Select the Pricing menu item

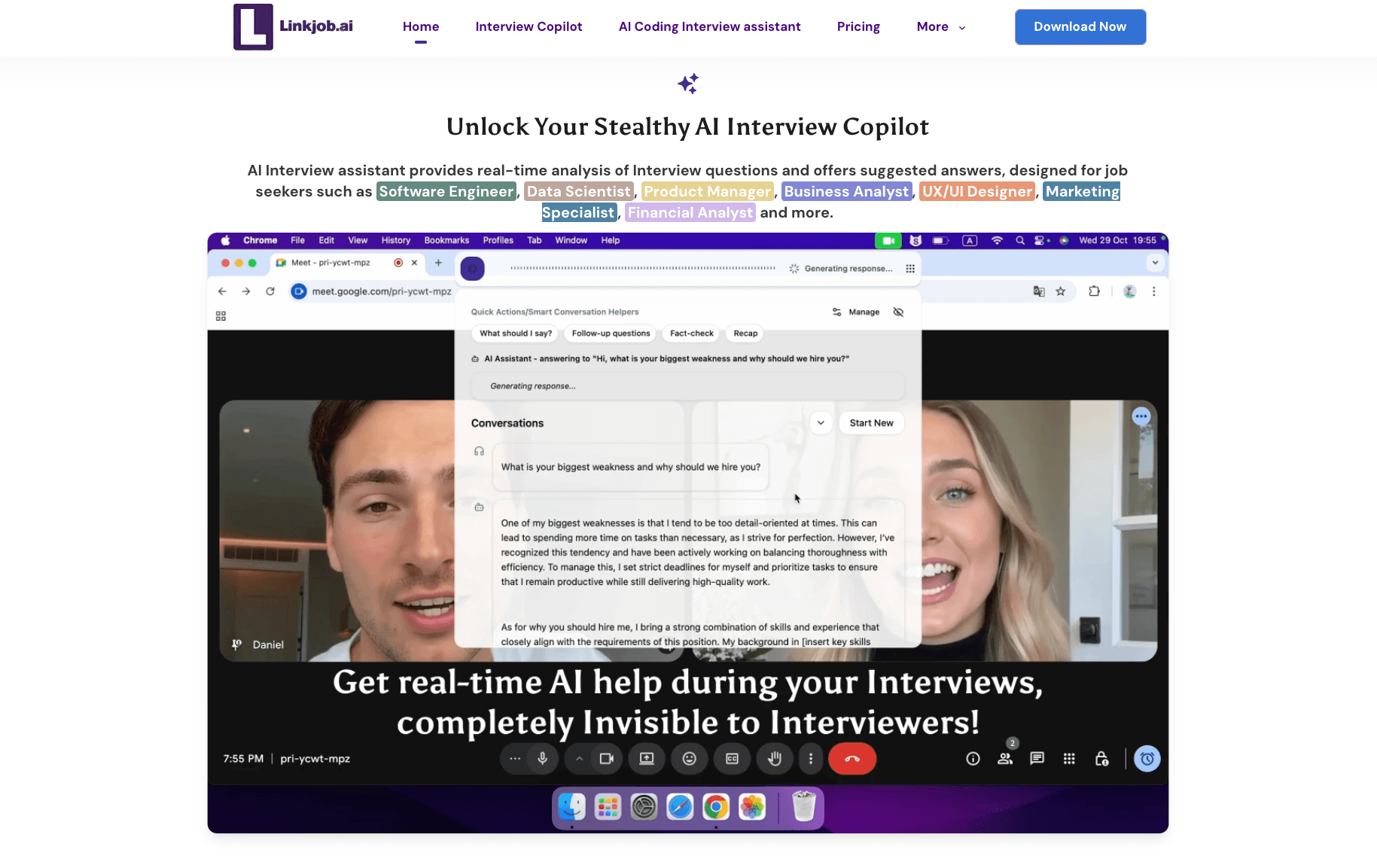coord(858,27)
